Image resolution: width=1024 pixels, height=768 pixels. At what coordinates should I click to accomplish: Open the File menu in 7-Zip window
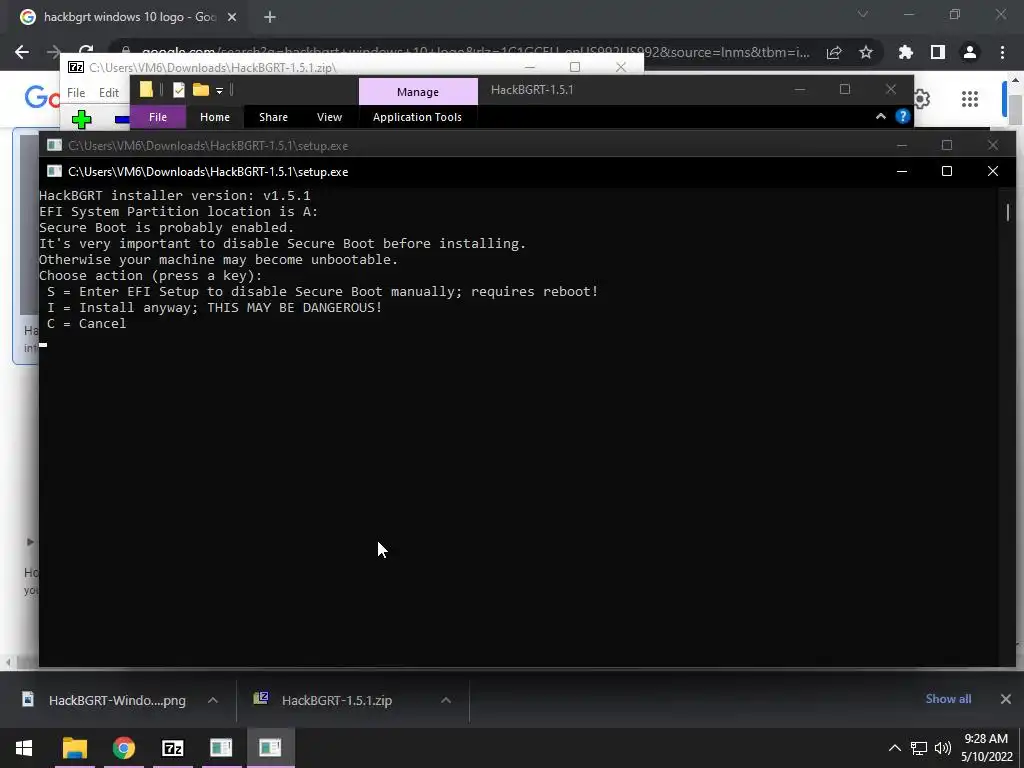[76, 93]
